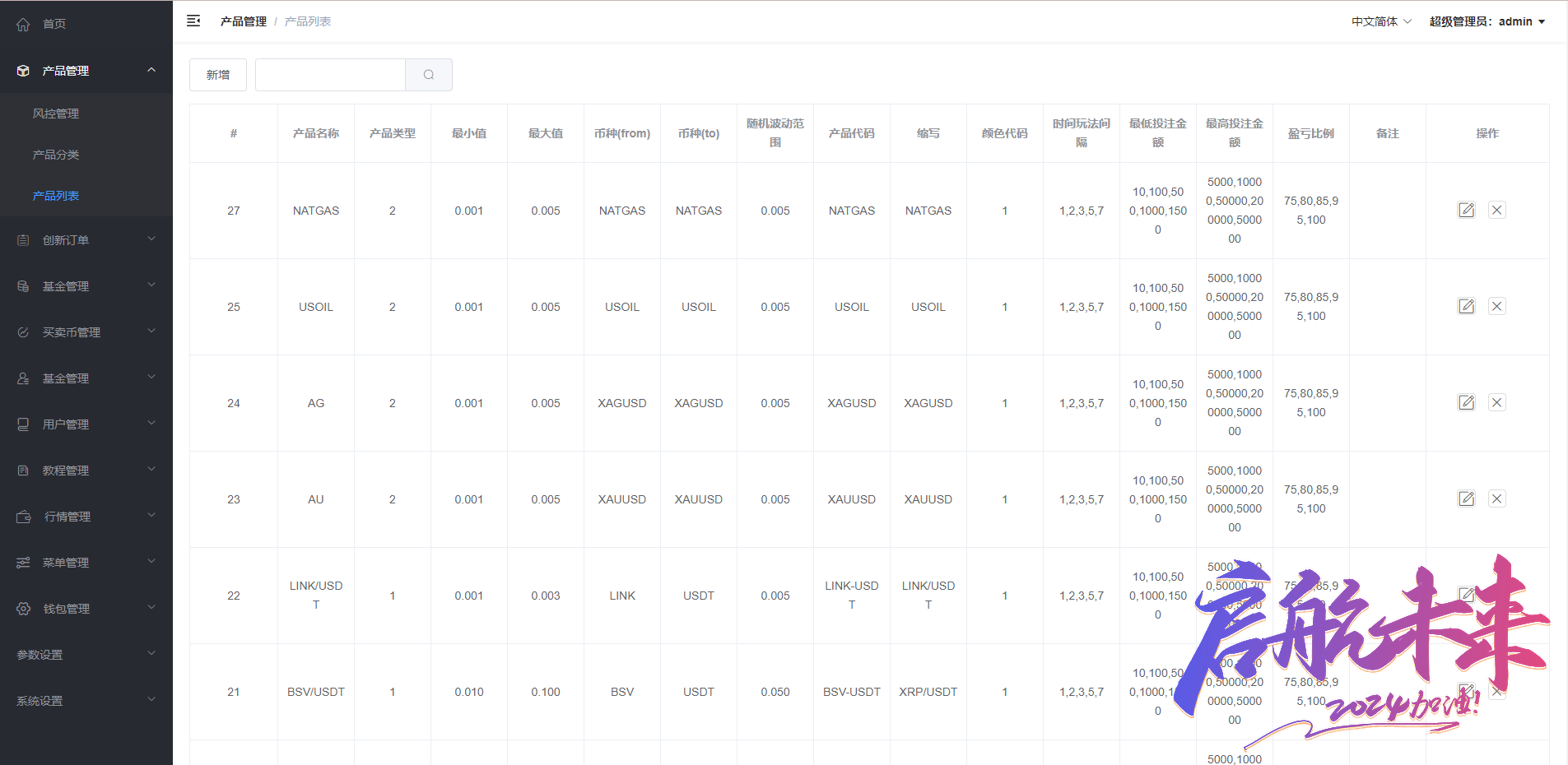Viewport: 1568px width, 765px height.
Task: Edit the AG product row
Action: (x=1466, y=402)
